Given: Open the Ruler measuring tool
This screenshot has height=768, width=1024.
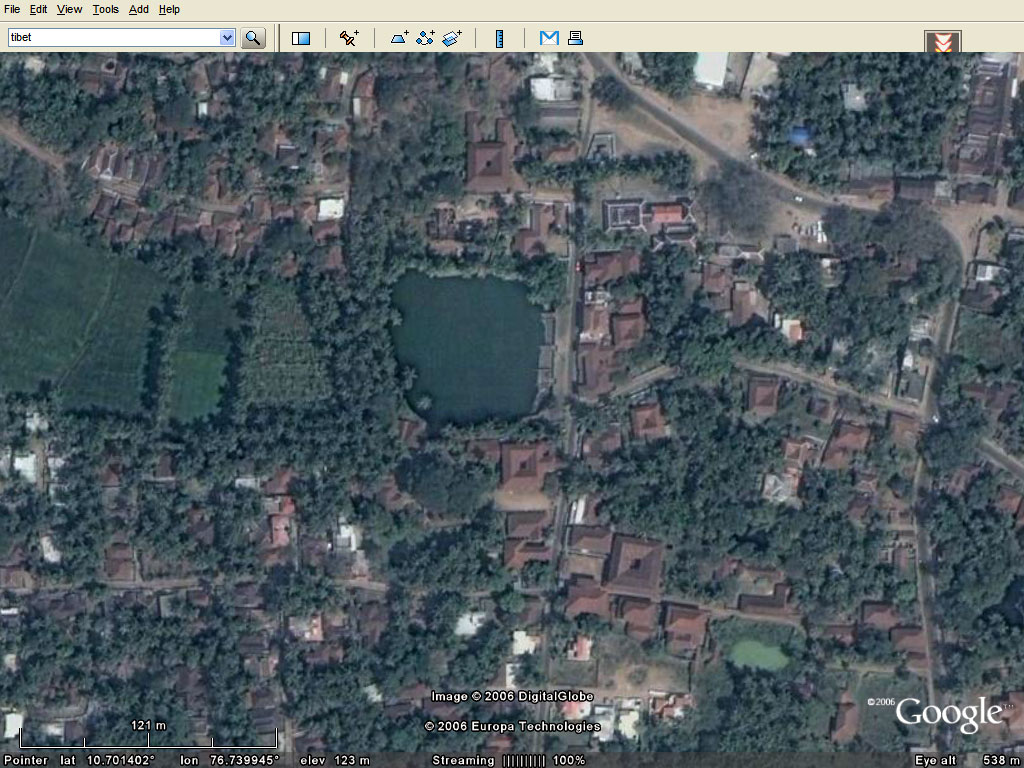Looking at the screenshot, I should tap(500, 39).
